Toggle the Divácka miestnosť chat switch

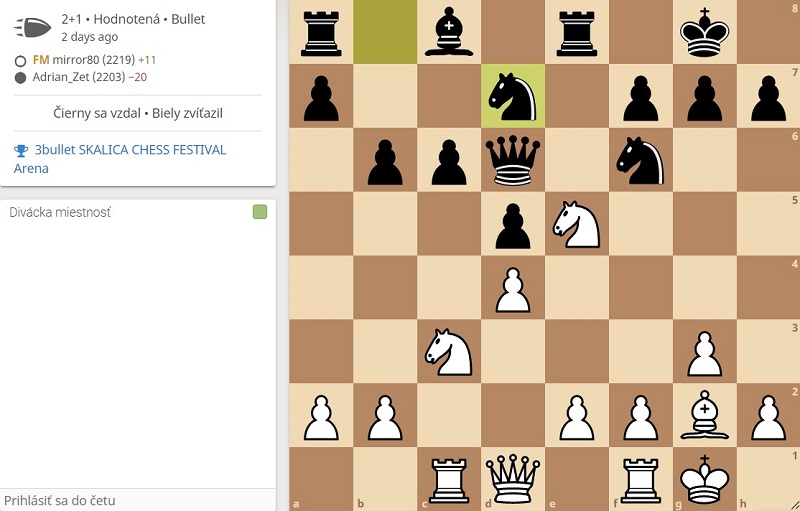tap(260, 212)
